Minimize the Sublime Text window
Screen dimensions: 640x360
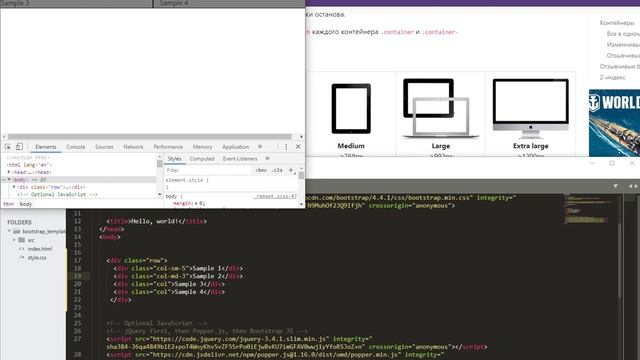[x=593, y=163]
